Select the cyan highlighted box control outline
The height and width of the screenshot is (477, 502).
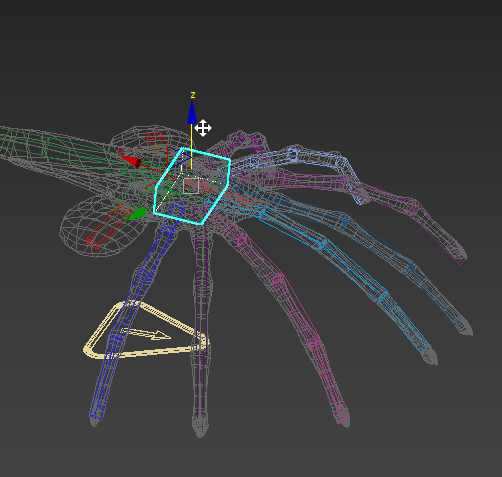[x=192, y=186]
